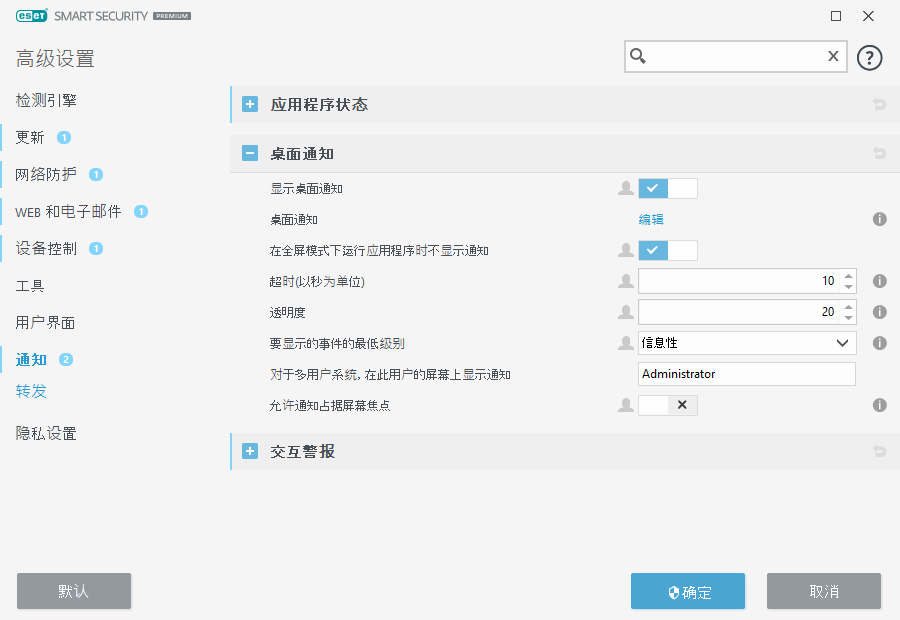This screenshot has height=620, width=900.
Task: Decrease the 透明度 value with down arrow
Action: pos(848,317)
